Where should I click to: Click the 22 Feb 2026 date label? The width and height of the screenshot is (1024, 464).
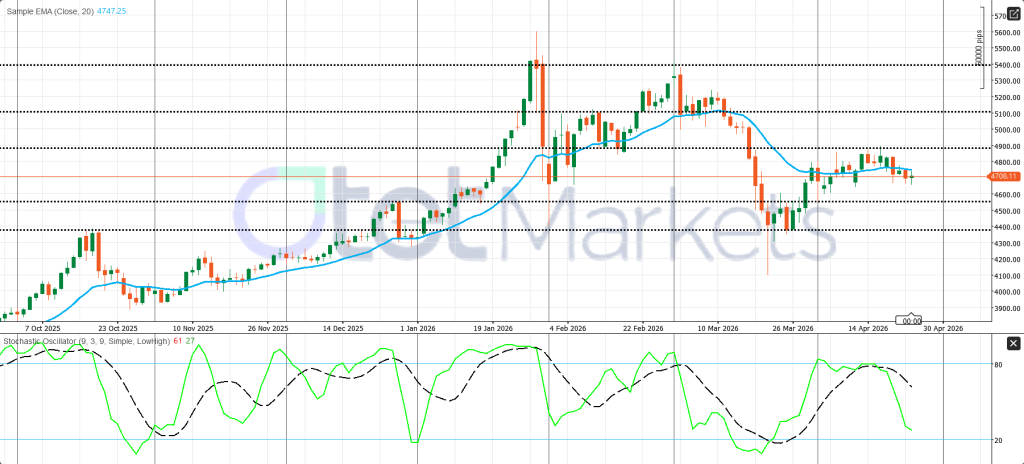click(643, 328)
